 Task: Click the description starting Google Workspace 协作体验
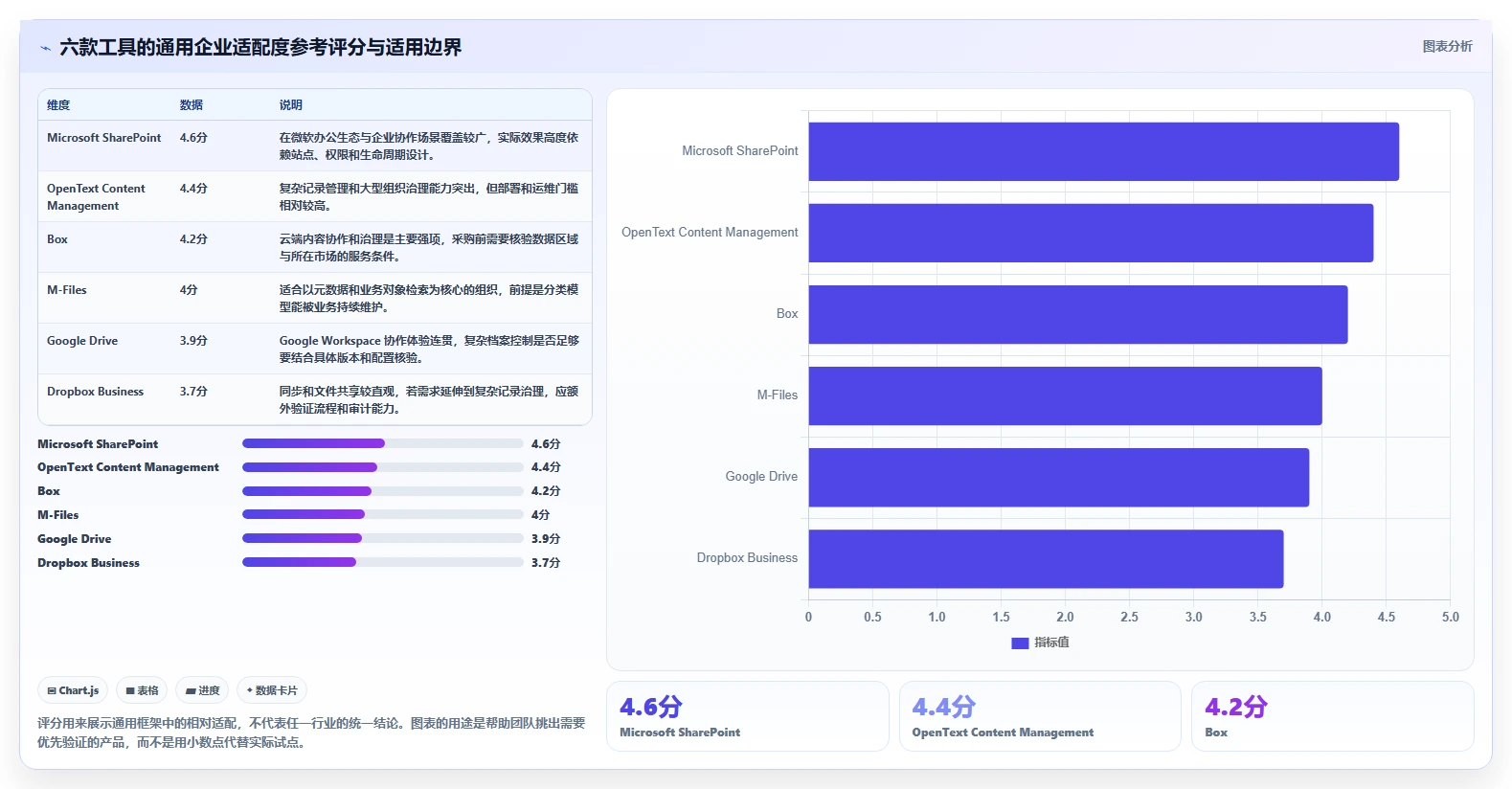pyautogui.click(x=429, y=349)
